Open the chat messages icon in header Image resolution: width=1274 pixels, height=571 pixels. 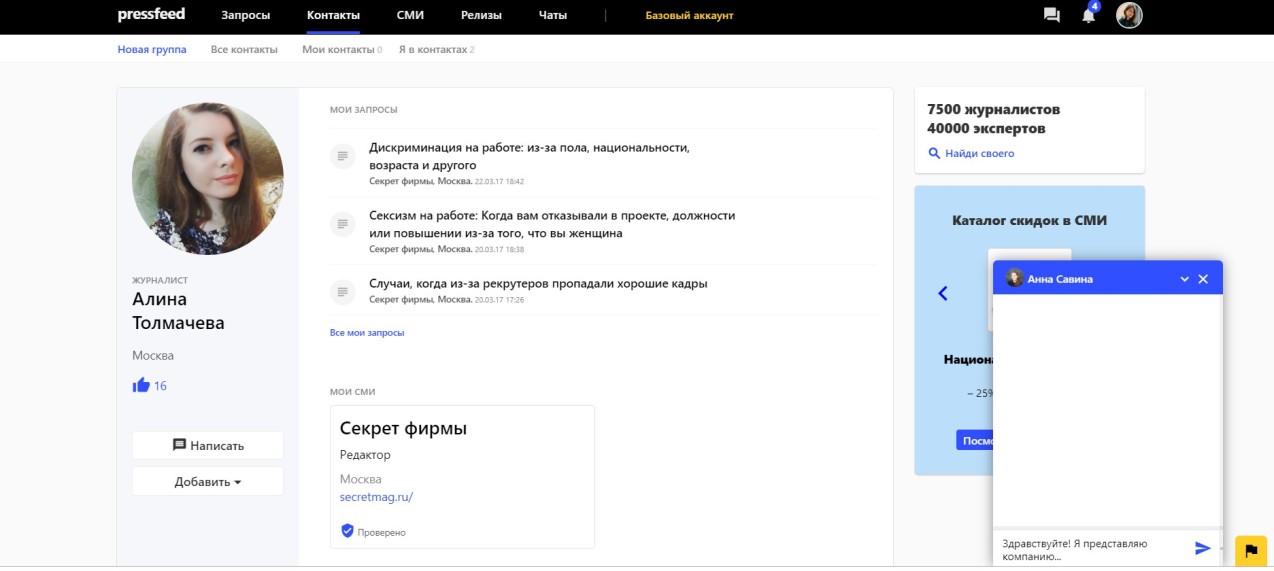tap(1051, 15)
